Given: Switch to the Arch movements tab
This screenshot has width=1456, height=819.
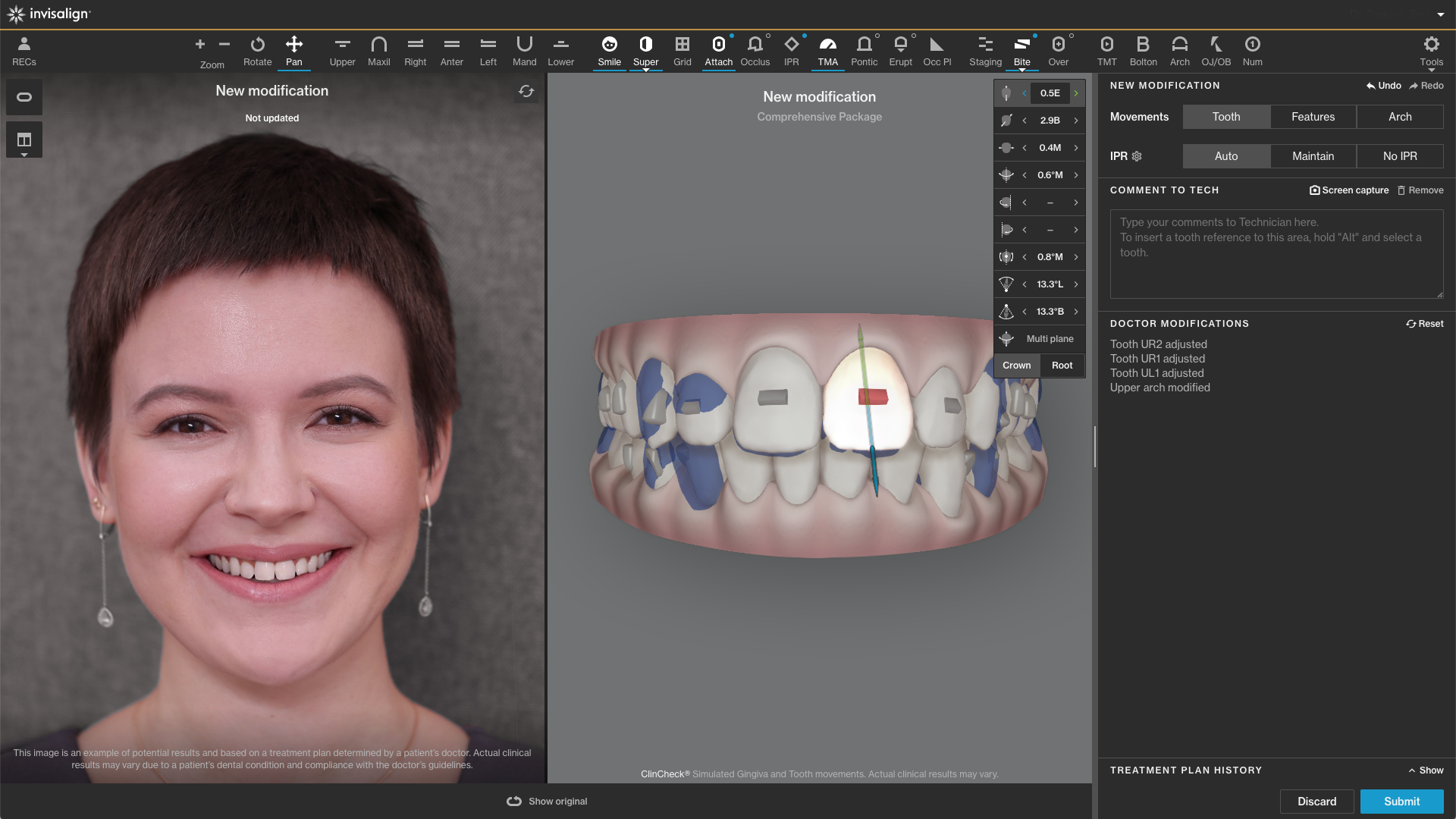Looking at the screenshot, I should point(1400,117).
